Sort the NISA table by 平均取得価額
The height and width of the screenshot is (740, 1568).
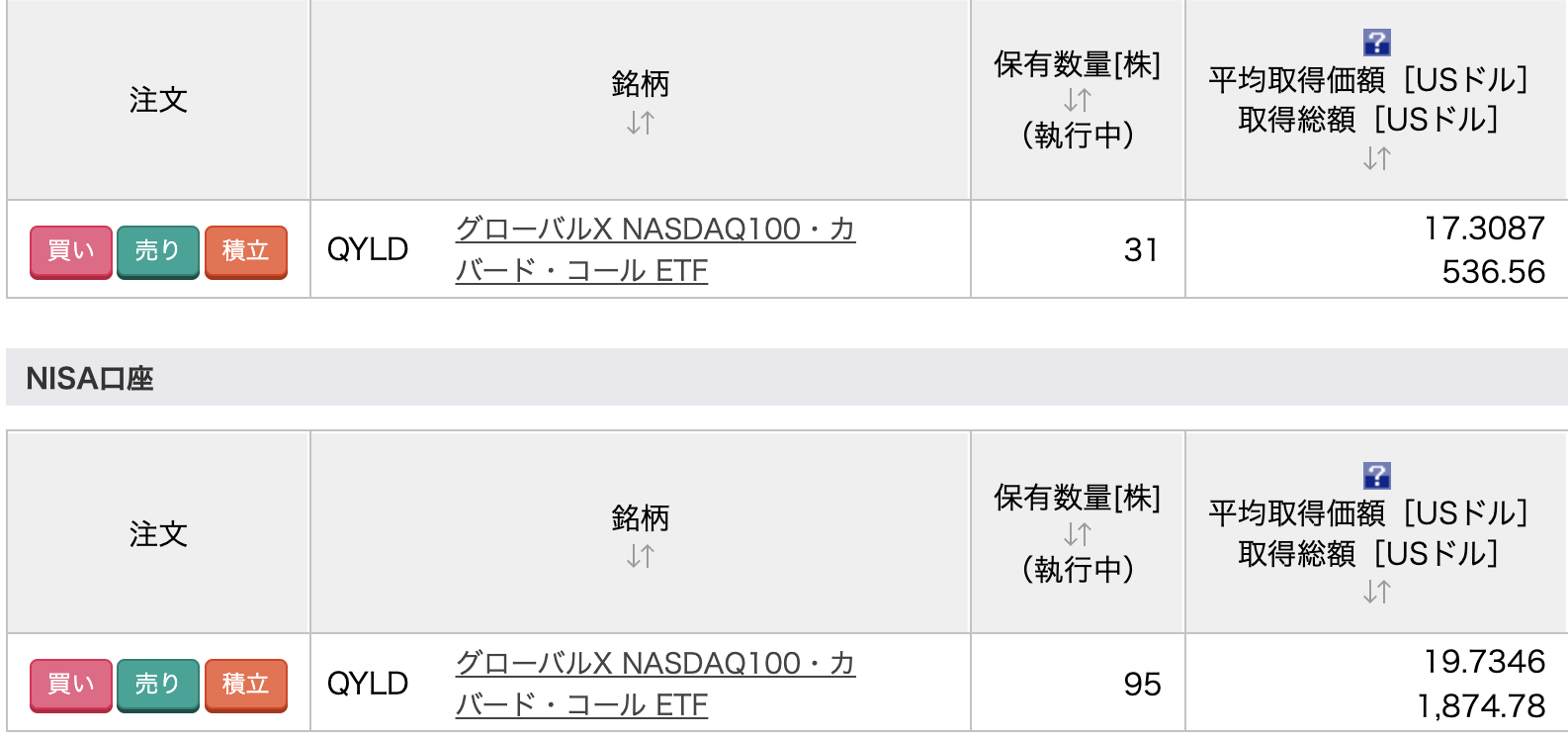(1376, 592)
